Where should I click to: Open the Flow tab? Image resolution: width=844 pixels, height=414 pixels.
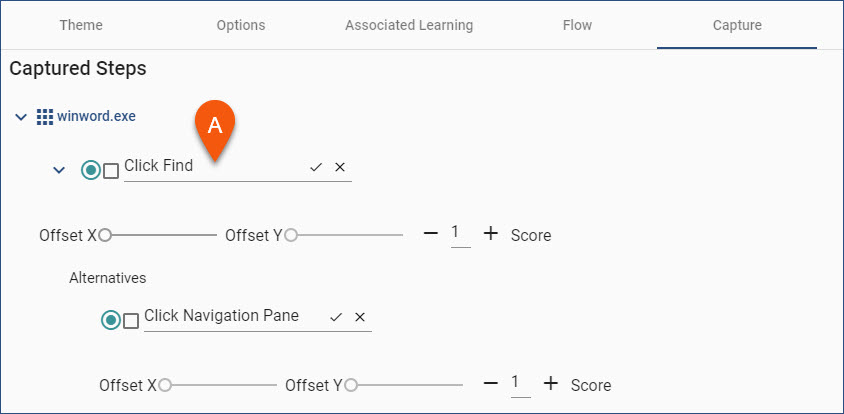click(x=577, y=25)
